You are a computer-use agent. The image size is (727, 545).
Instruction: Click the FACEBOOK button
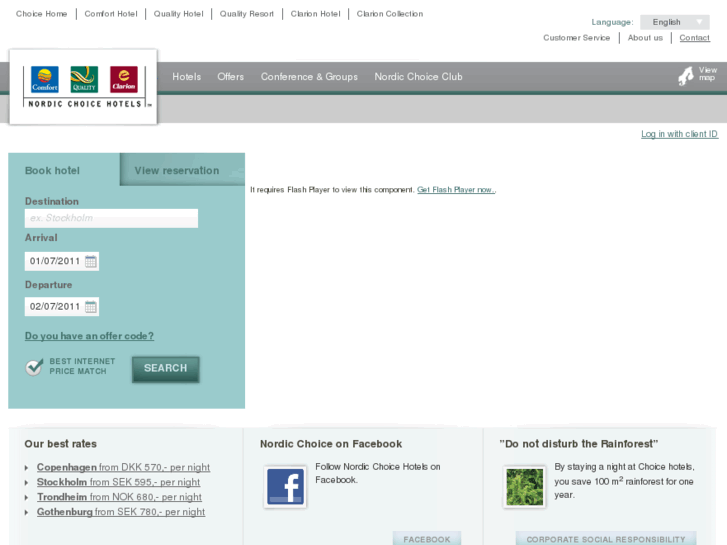427,539
